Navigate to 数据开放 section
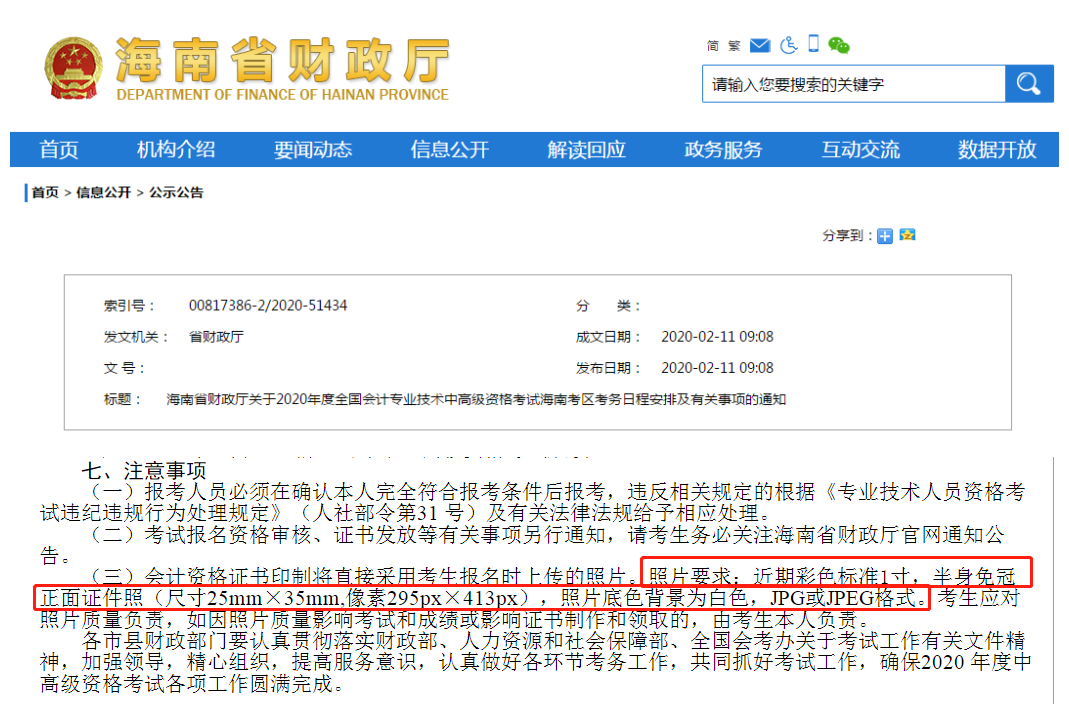 (997, 150)
